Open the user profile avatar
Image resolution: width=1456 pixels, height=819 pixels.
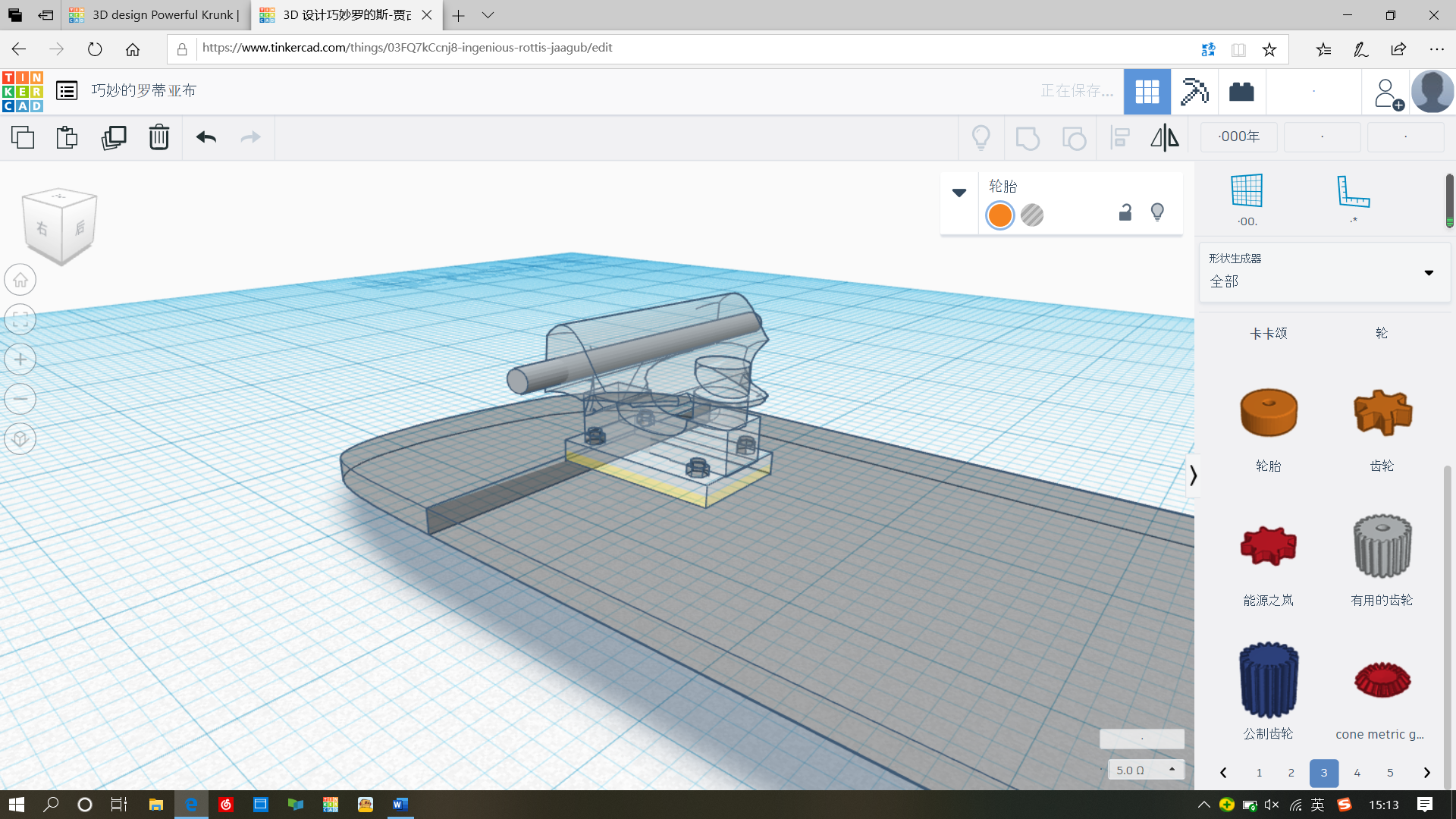point(1432,92)
